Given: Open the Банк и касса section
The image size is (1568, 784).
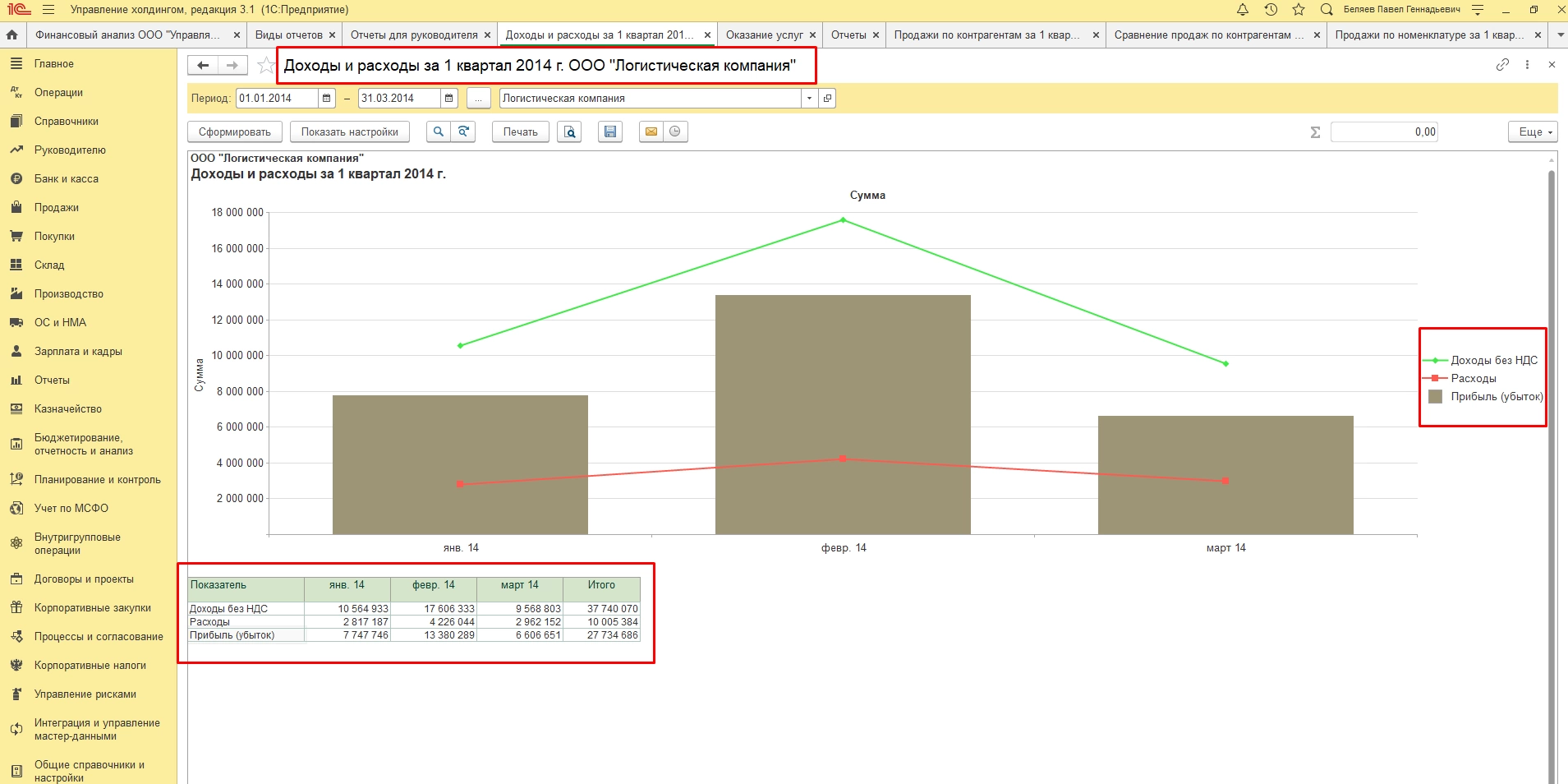Looking at the screenshot, I should (x=66, y=179).
